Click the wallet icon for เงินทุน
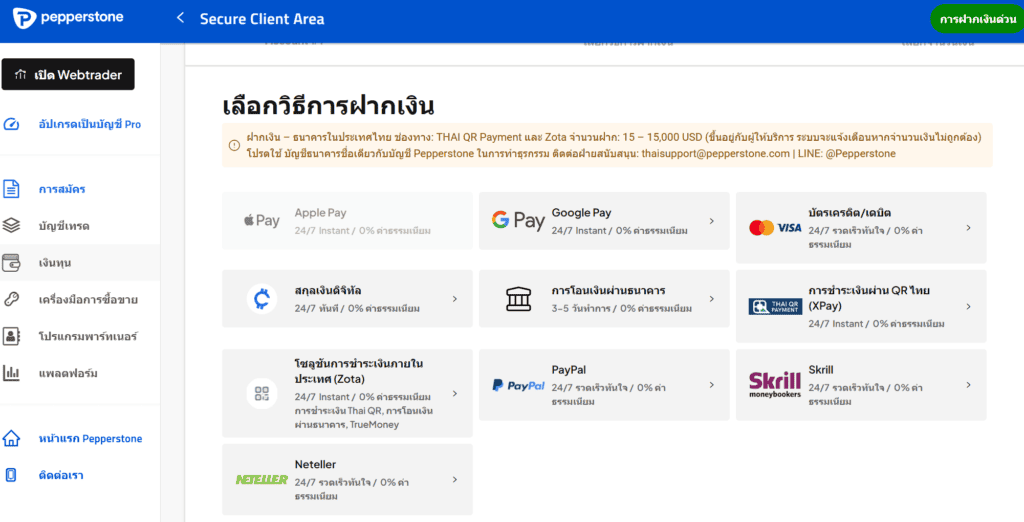 click(x=11, y=263)
